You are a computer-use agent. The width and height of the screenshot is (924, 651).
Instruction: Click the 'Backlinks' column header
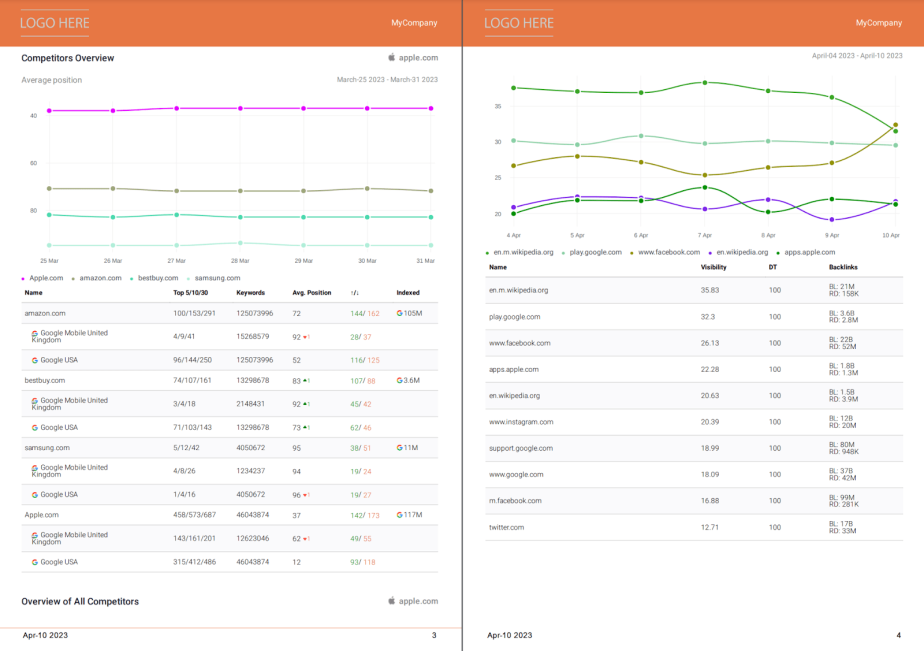tap(843, 267)
